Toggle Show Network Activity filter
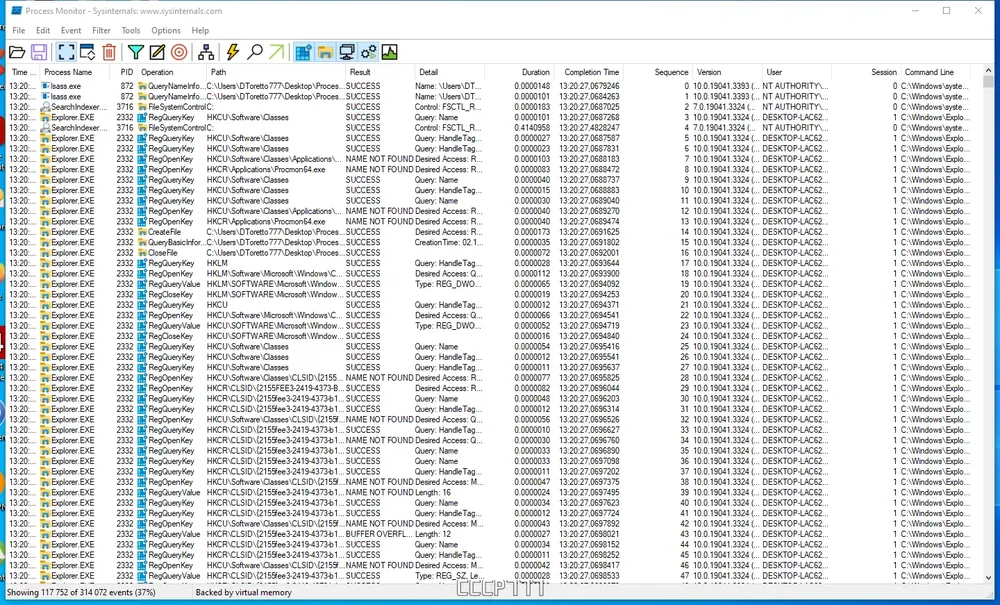The width and height of the screenshot is (1000, 605). 347,52
